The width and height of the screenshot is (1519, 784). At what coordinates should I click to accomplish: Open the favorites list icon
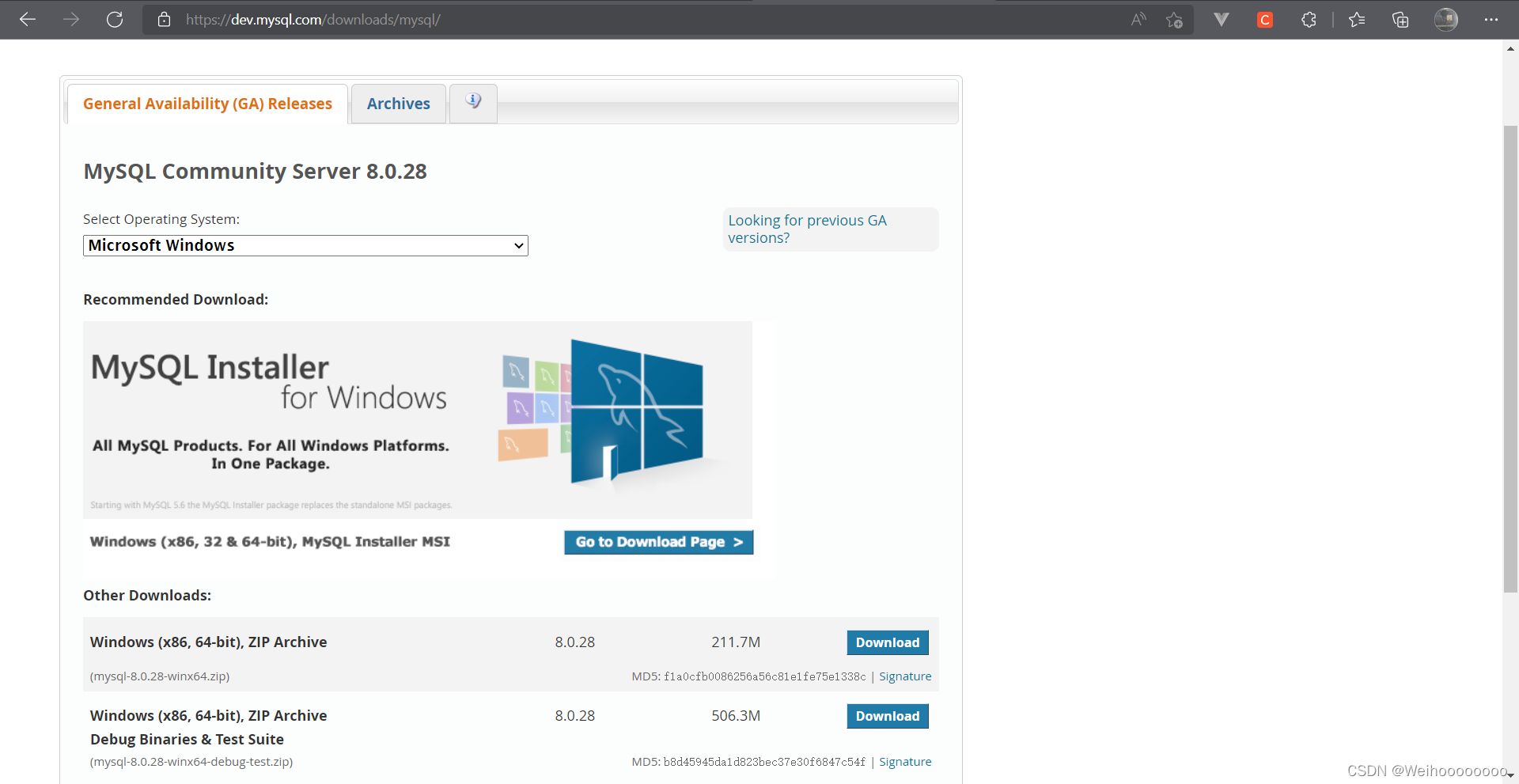(x=1357, y=20)
